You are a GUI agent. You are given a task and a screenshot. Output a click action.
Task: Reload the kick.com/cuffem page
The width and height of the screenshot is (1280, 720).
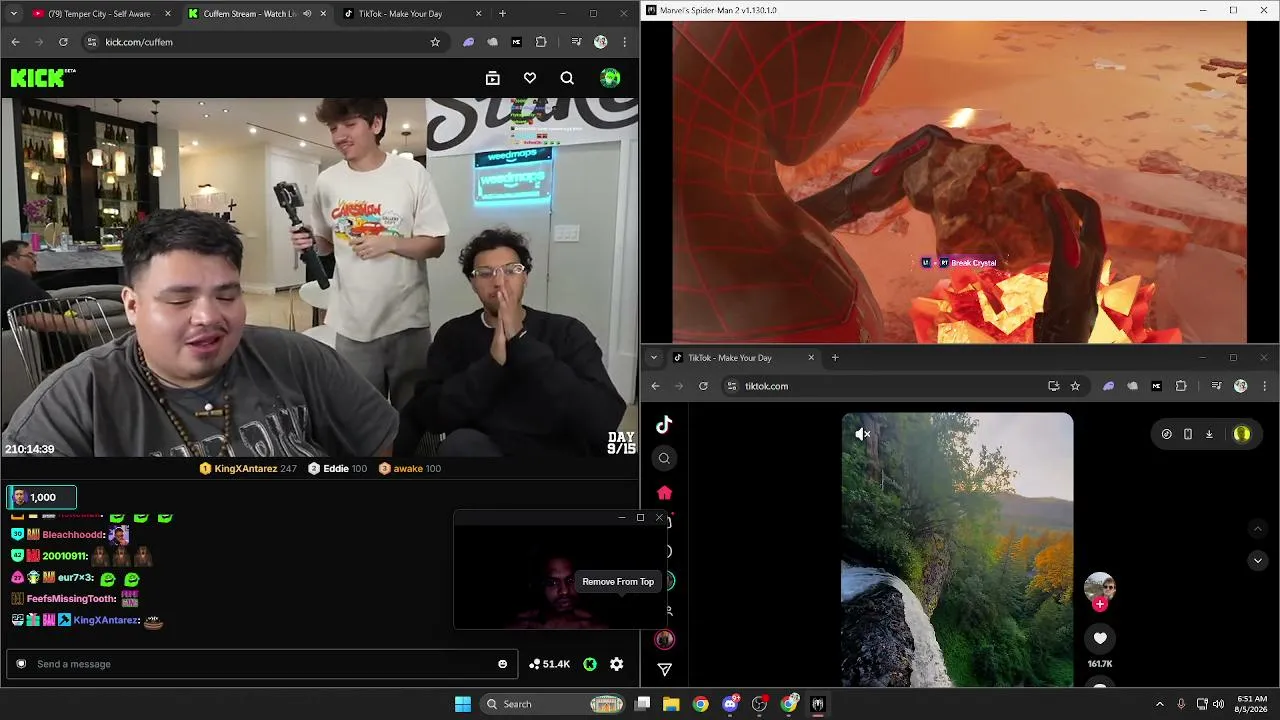pyautogui.click(x=63, y=42)
